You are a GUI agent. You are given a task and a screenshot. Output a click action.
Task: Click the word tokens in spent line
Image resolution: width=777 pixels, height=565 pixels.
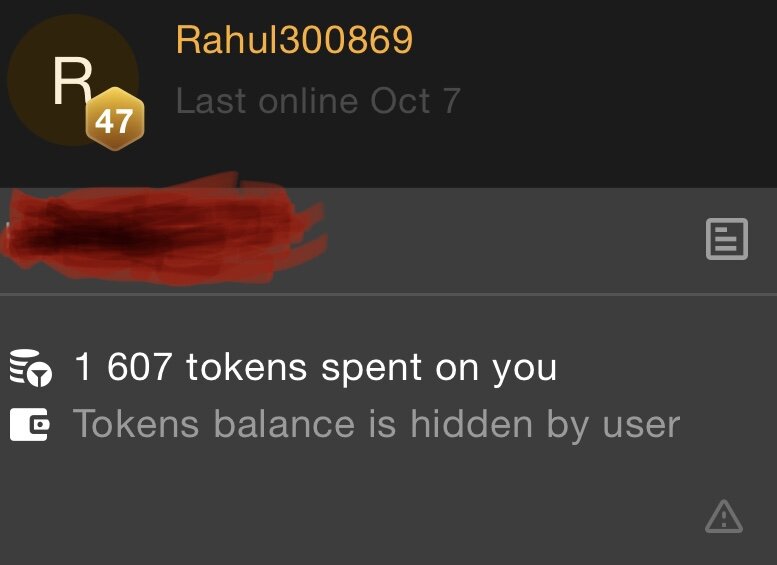click(246, 368)
